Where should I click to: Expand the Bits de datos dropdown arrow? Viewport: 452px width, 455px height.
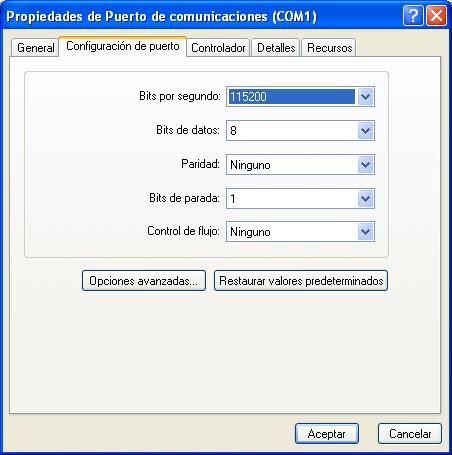click(366, 130)
